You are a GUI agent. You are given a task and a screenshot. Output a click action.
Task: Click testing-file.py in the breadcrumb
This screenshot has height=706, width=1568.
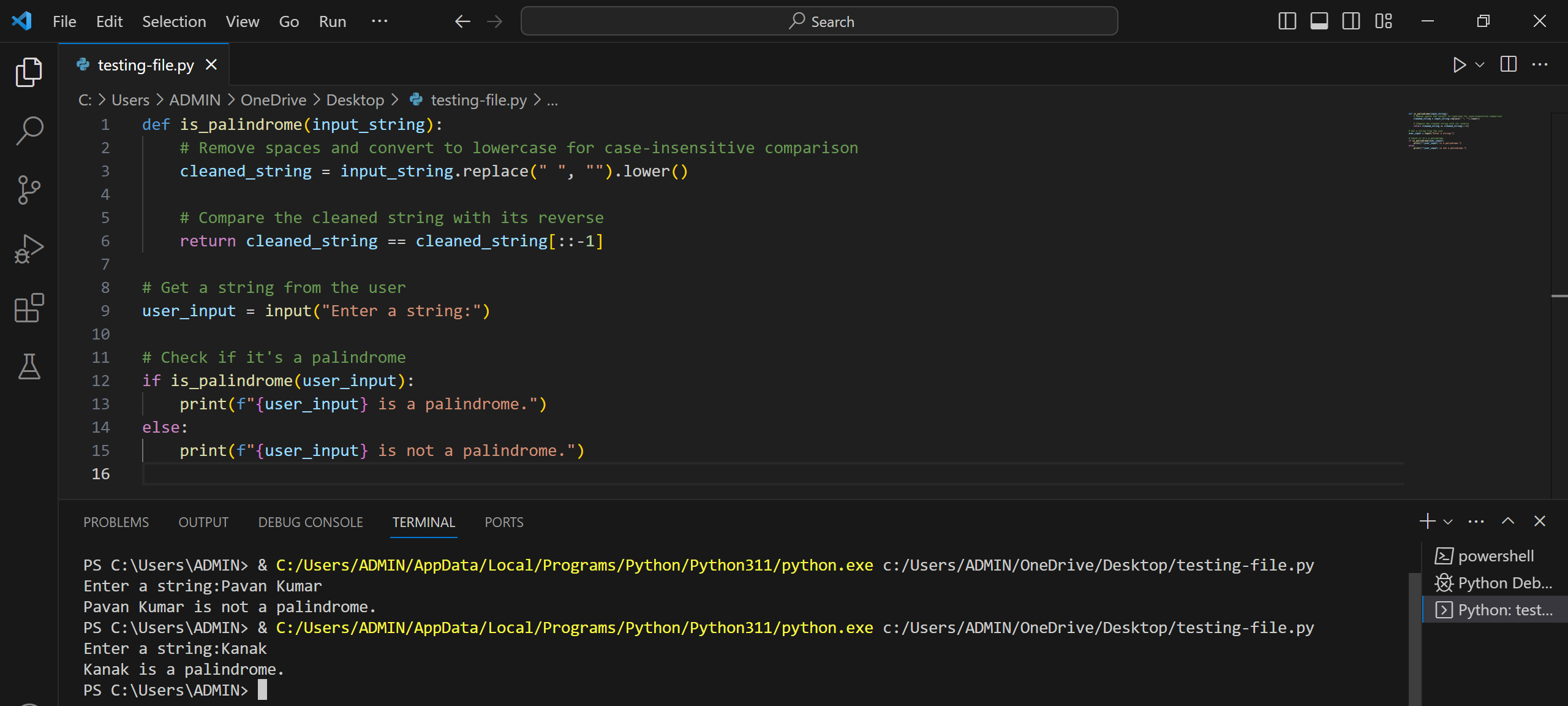point(478,100)
